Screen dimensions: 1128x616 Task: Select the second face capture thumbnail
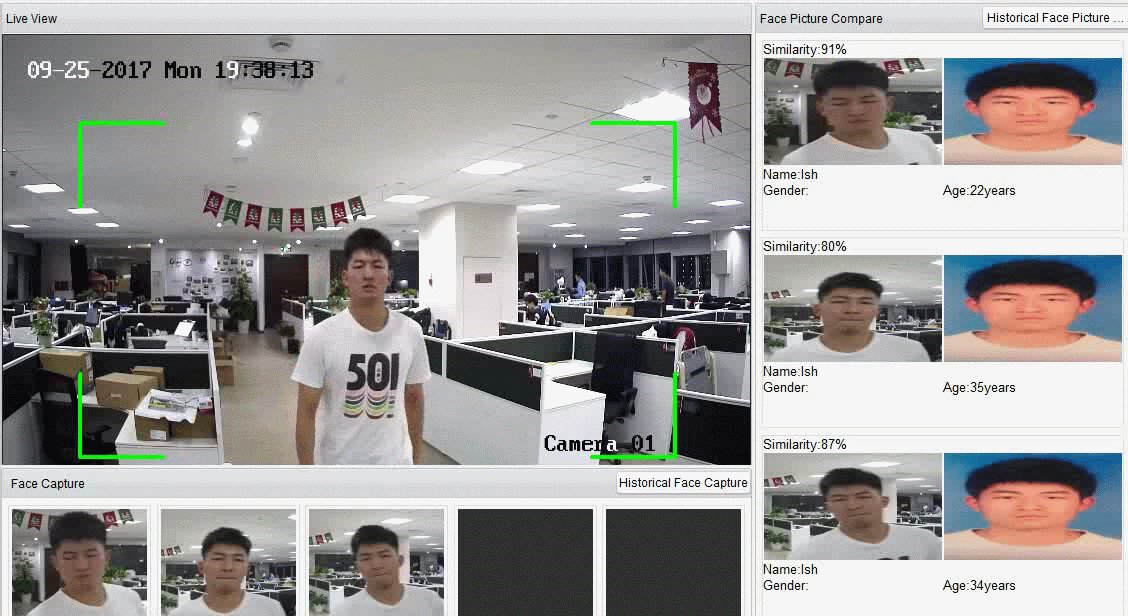tap(228, 562)
